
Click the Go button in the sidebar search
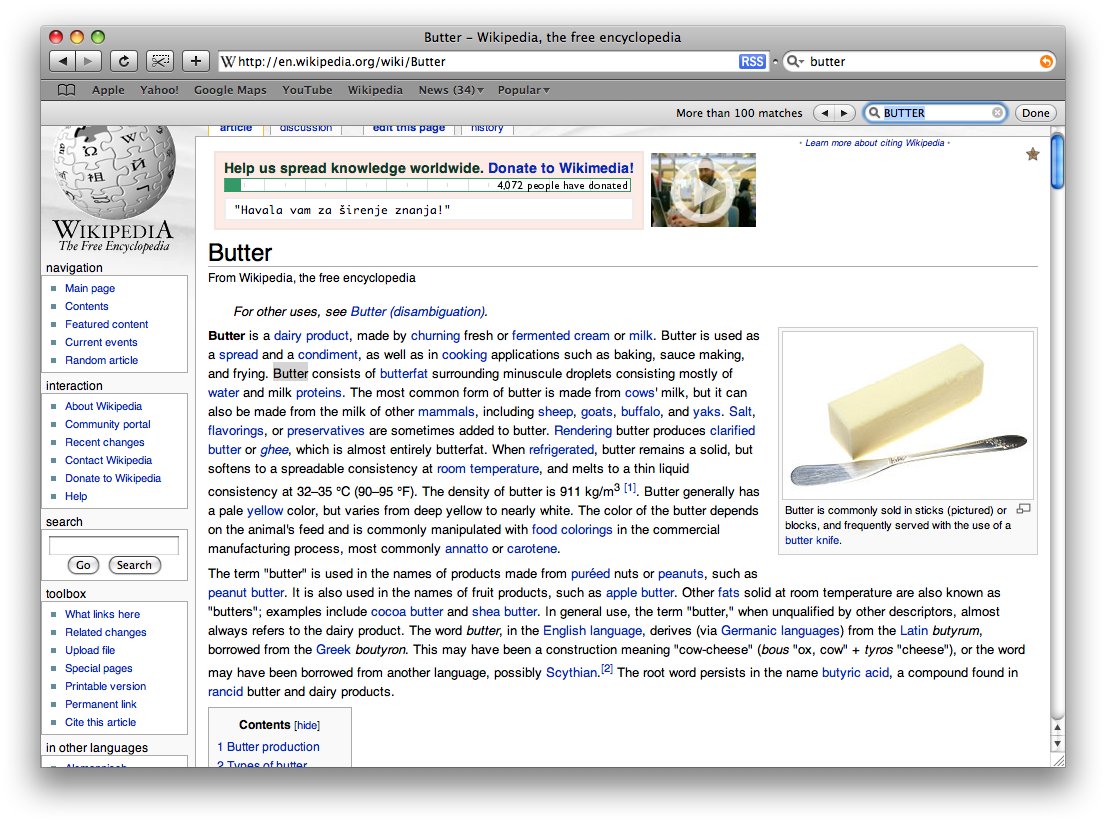[83, 565]
